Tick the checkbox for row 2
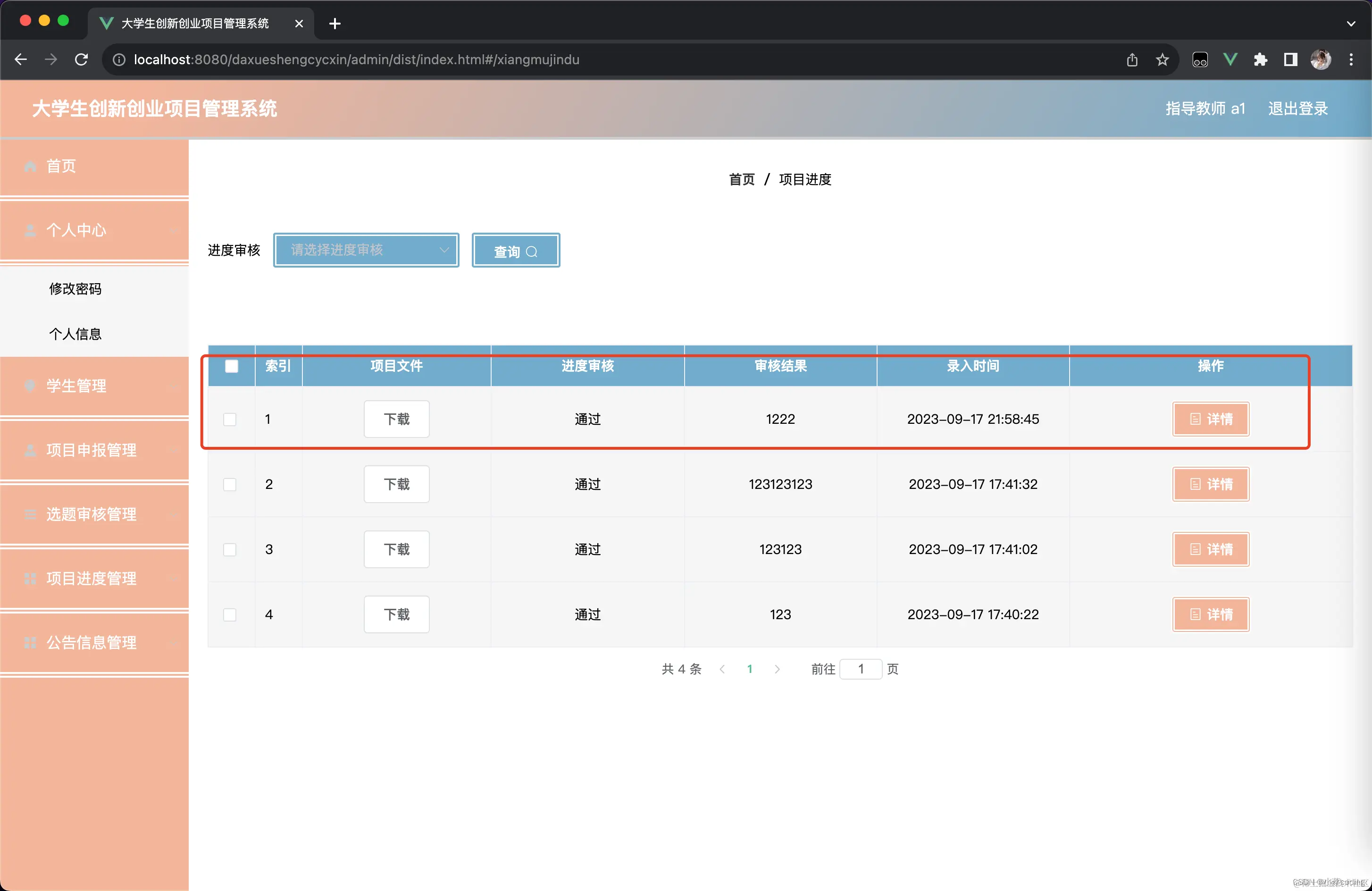Viewport: 1372px width, 891px height. coord(229,484)
